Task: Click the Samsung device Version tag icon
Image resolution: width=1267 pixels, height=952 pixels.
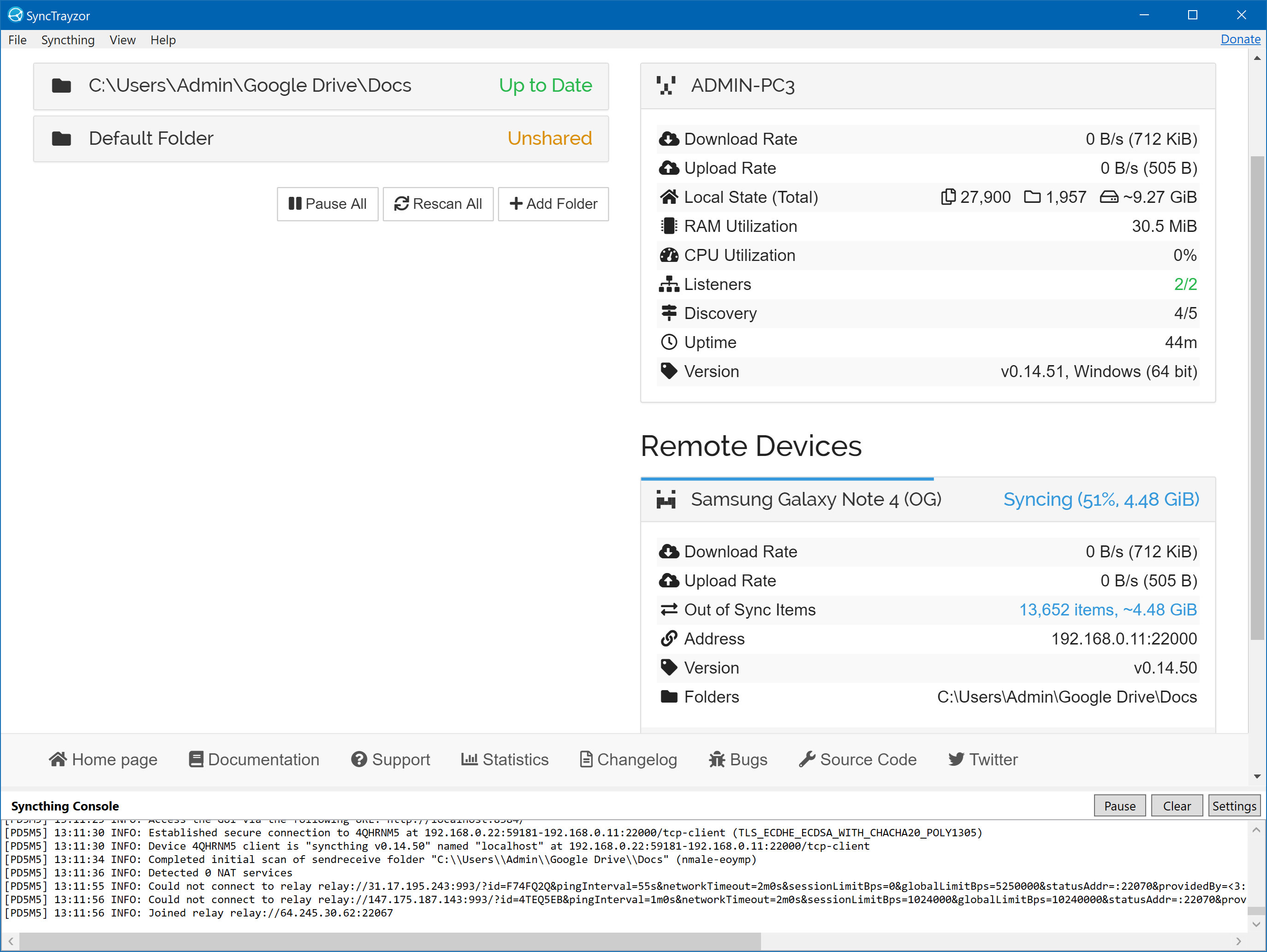Action: 668,668
